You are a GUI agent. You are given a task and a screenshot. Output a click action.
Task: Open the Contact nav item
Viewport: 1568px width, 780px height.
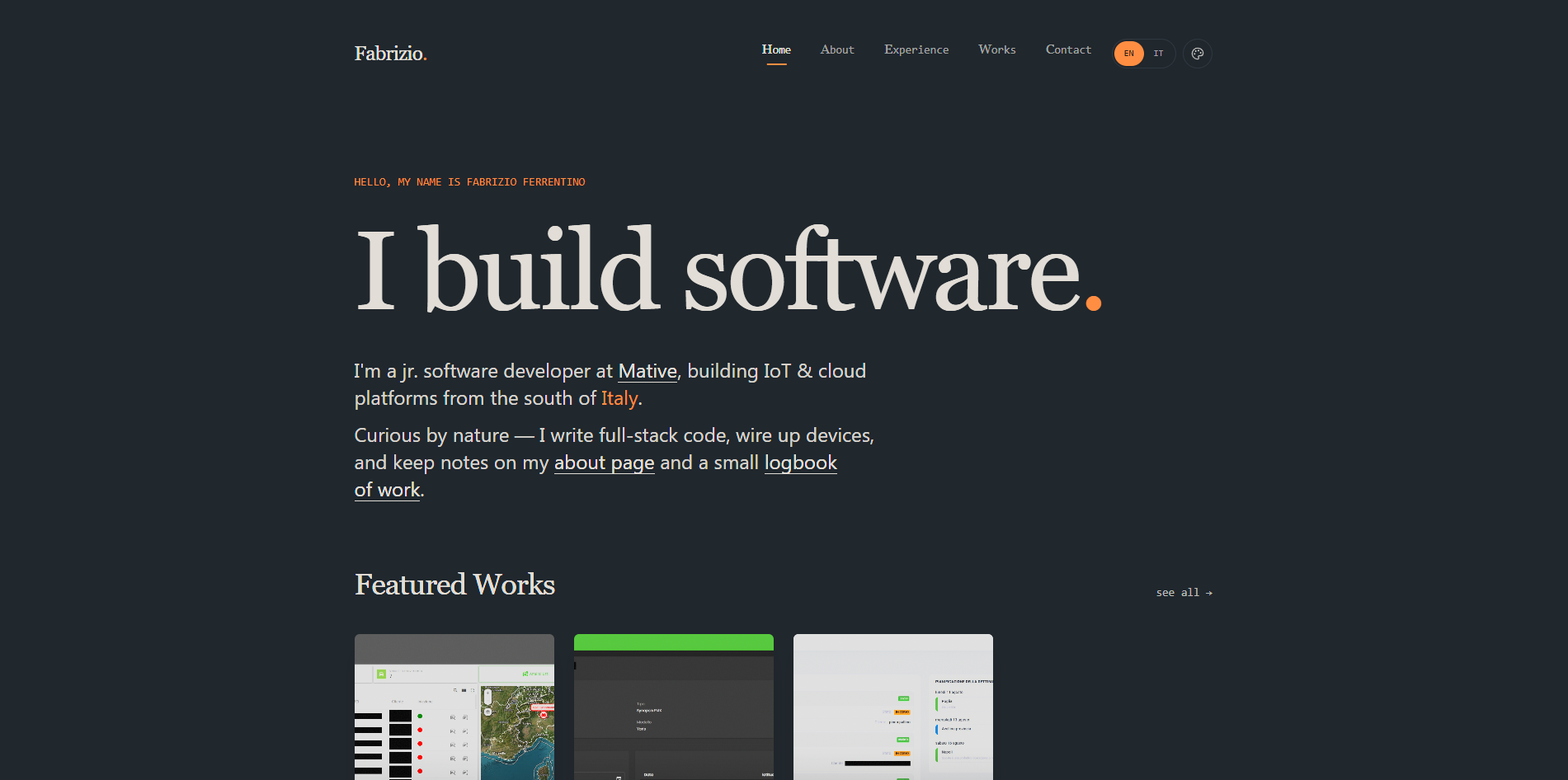(1068, 50)
